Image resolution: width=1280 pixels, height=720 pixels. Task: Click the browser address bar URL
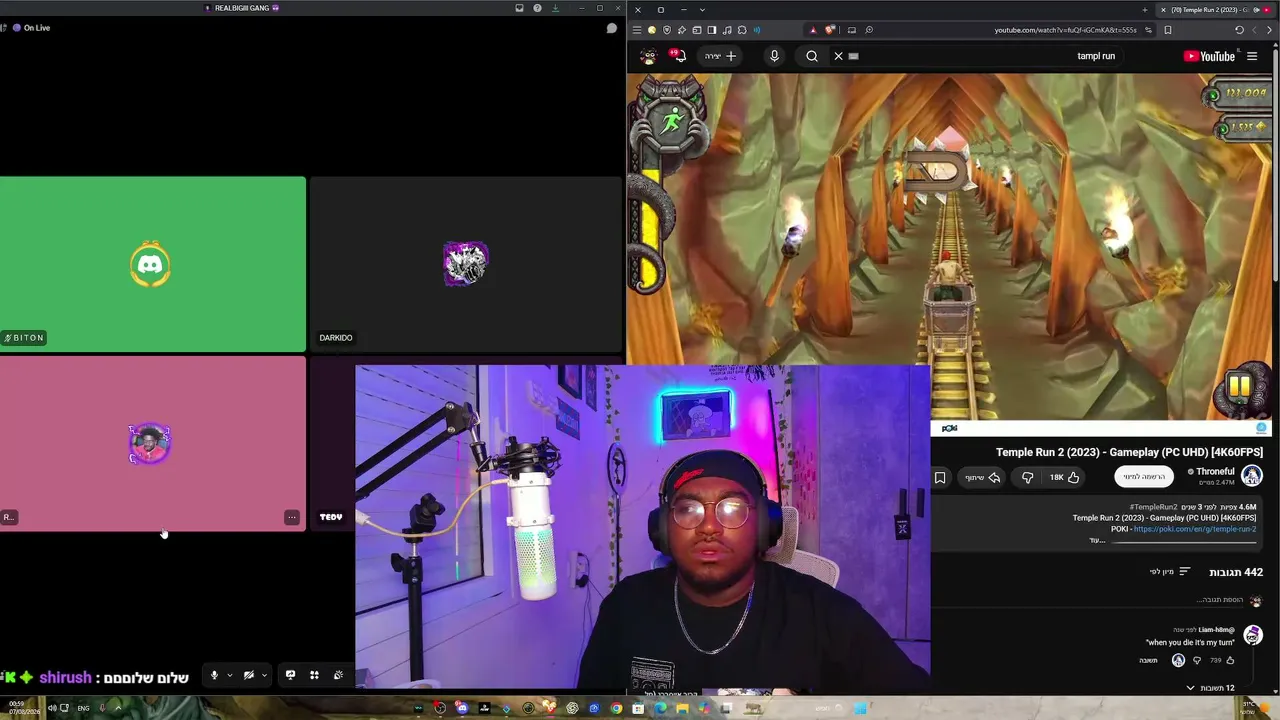(x=1065, y=30)
